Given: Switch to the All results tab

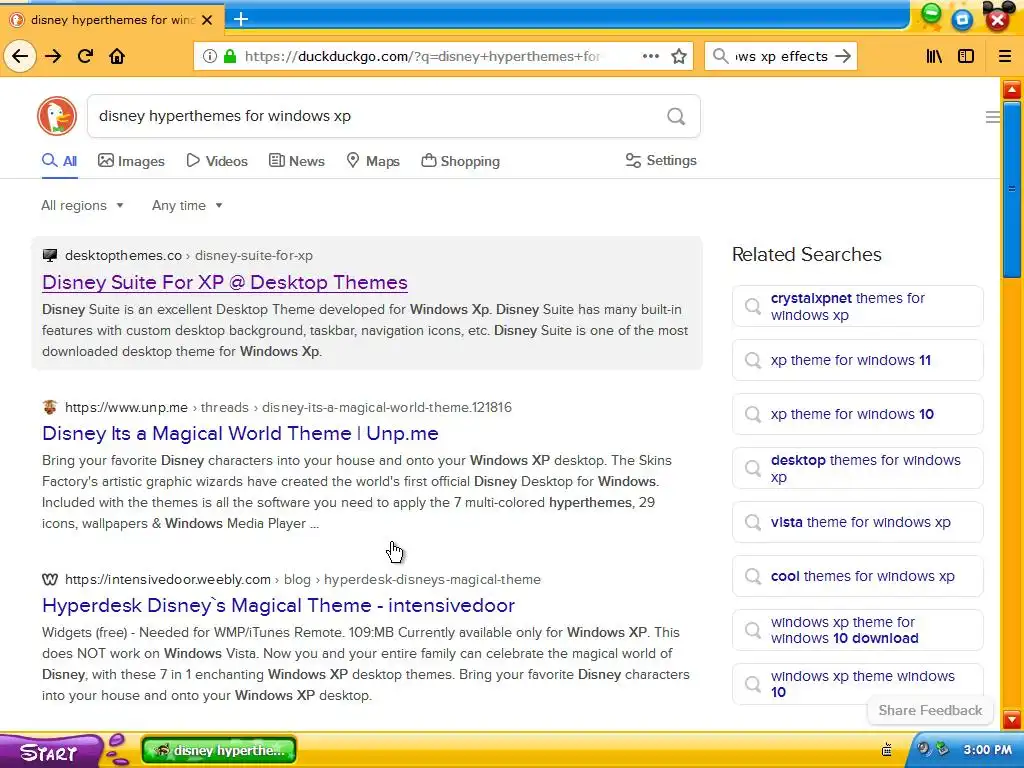Looking at the screenshot, I should click(x=59, y=161).
